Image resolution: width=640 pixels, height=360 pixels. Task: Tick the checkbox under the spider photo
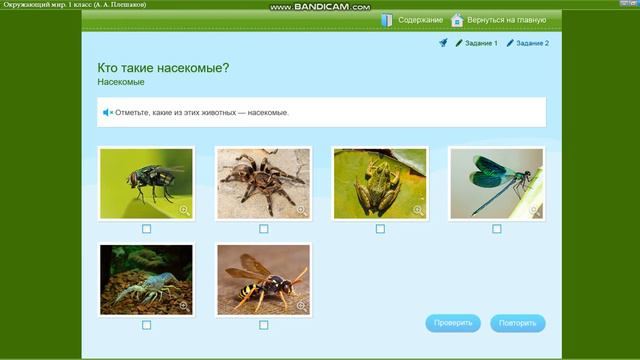pyautogui.click(x=264, y=229)
